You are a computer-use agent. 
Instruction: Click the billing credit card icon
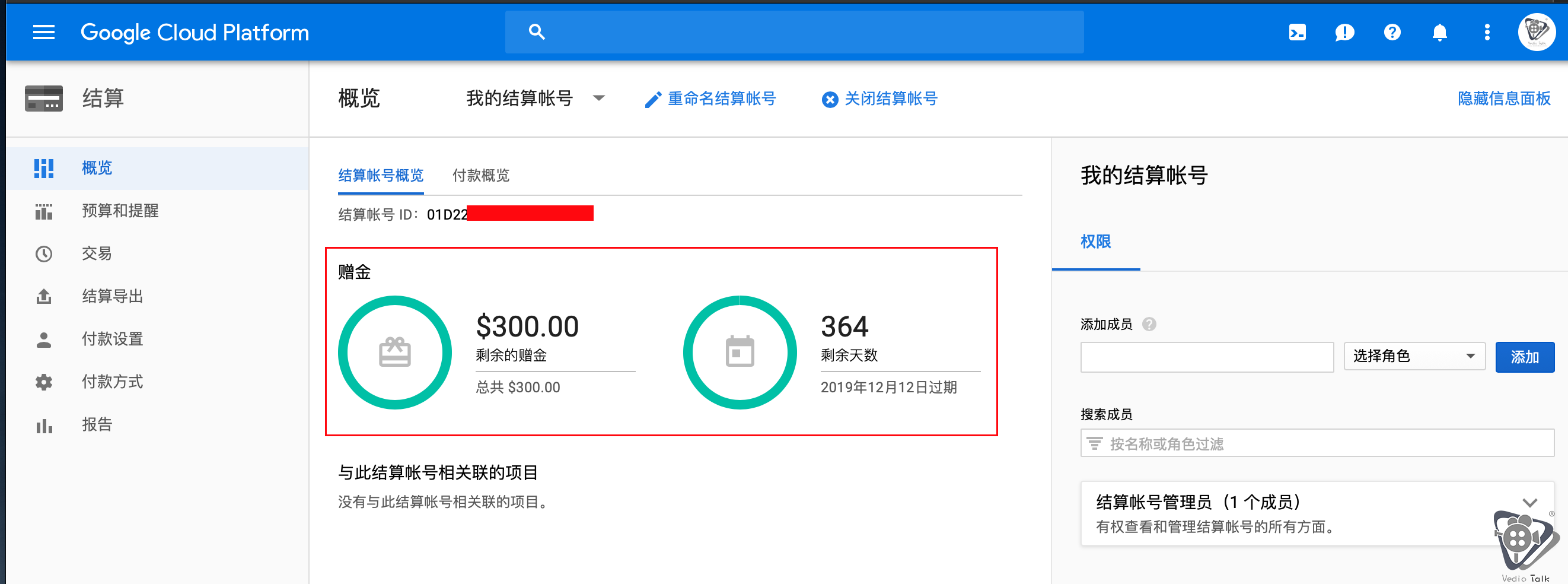pos(44,98)
